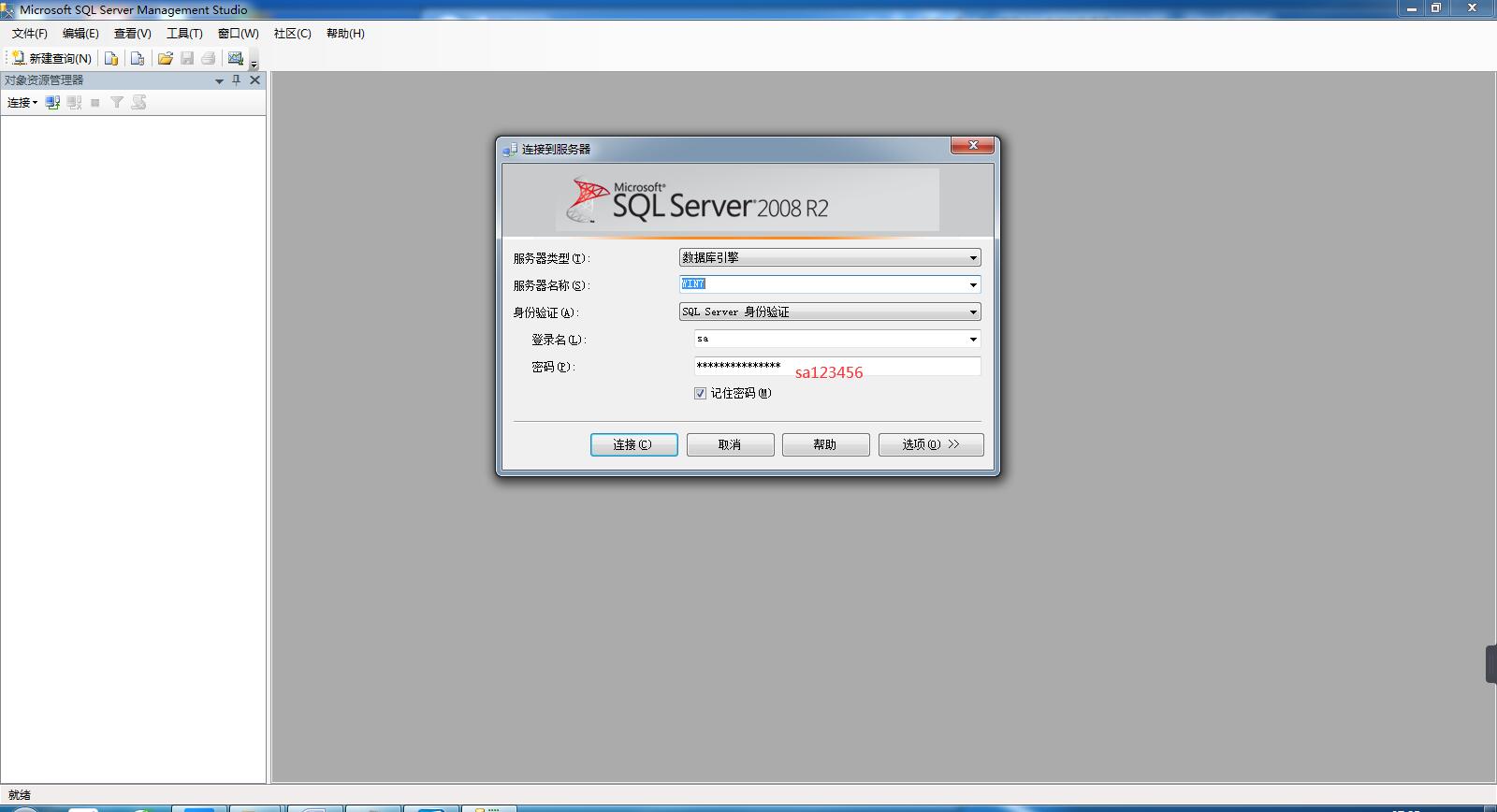This screenshot has height=812, width=1497.
Task: Click the Save floppy disk icon
Action: (x=187, y=58)
